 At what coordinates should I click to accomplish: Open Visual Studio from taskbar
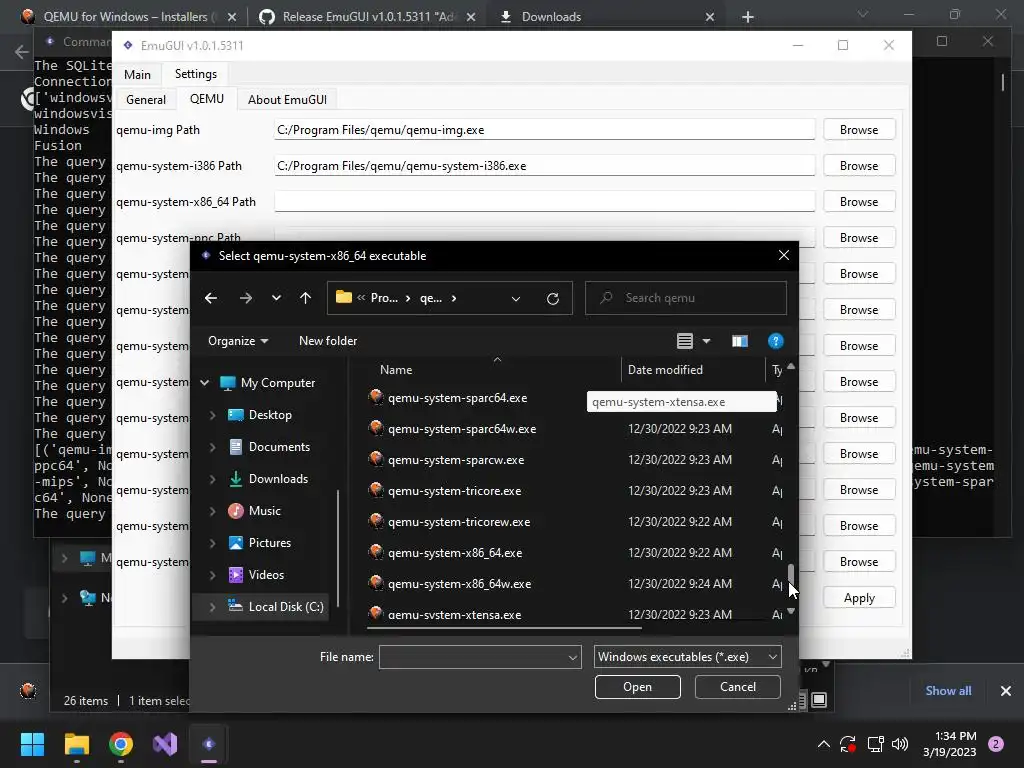(165, 744)
